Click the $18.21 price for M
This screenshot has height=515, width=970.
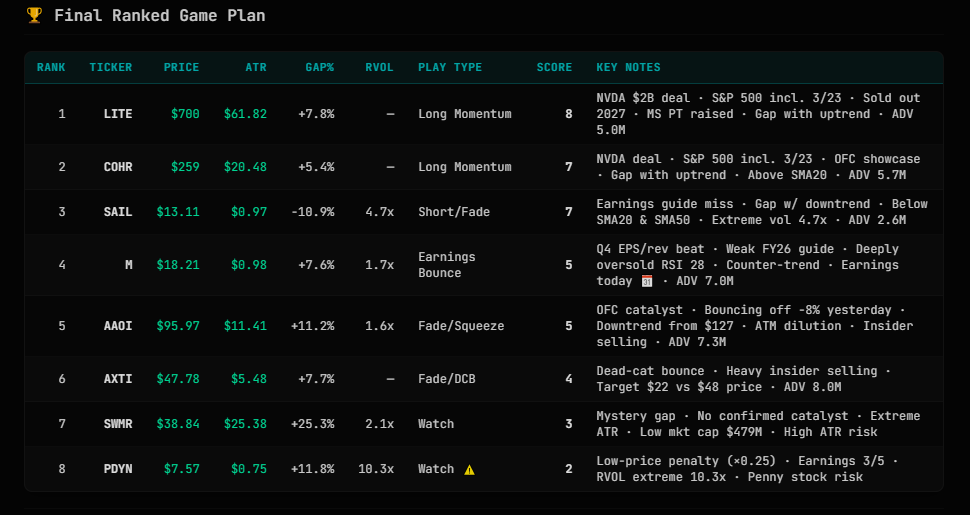(x=178, y=266)
